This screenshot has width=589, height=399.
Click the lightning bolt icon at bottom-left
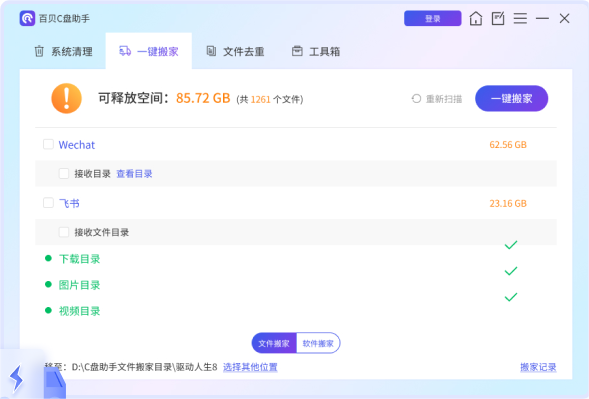(x=16, y=378)
